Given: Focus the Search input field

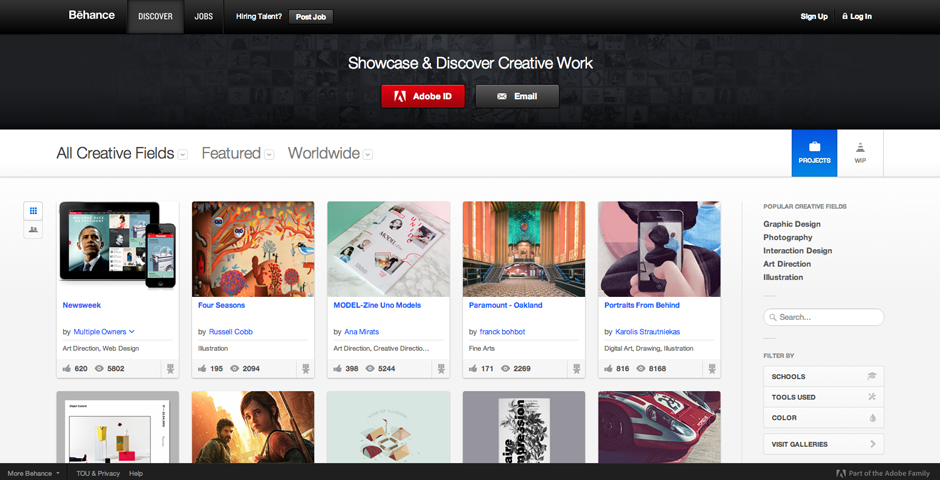Looking at the screenshot, I should point(824,317).
